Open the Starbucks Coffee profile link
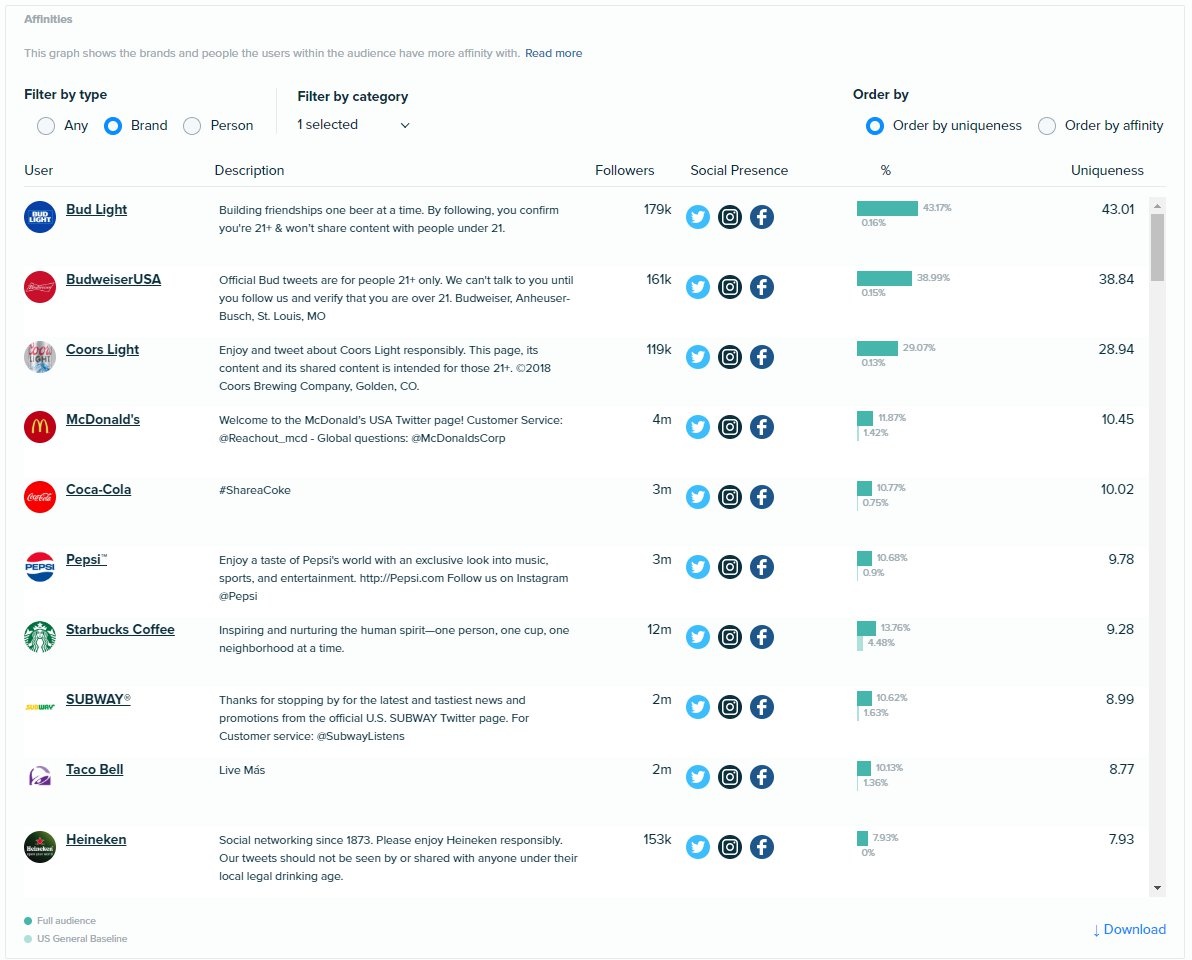The image size is (1192, 960). 120,629
